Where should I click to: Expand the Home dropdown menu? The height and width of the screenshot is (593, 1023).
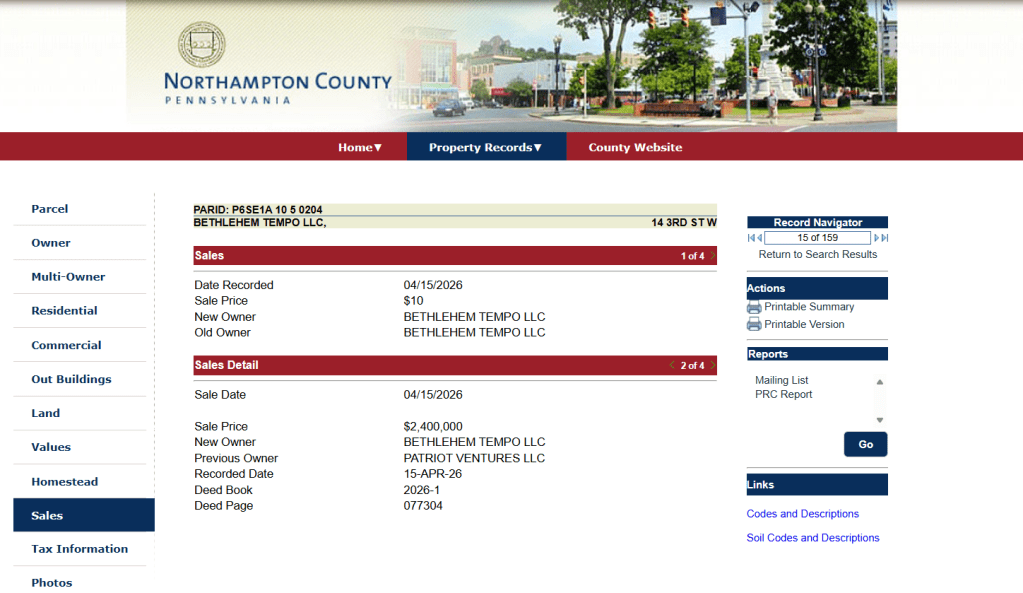click(x=360, y=147)
